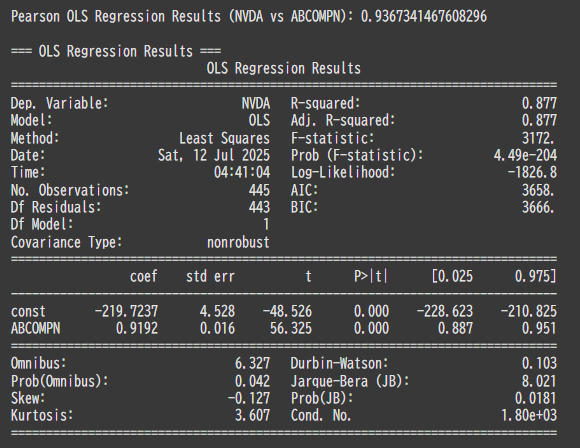Click the Prob (F-statistic) value 4.49e-204

(x=525, y=155)
